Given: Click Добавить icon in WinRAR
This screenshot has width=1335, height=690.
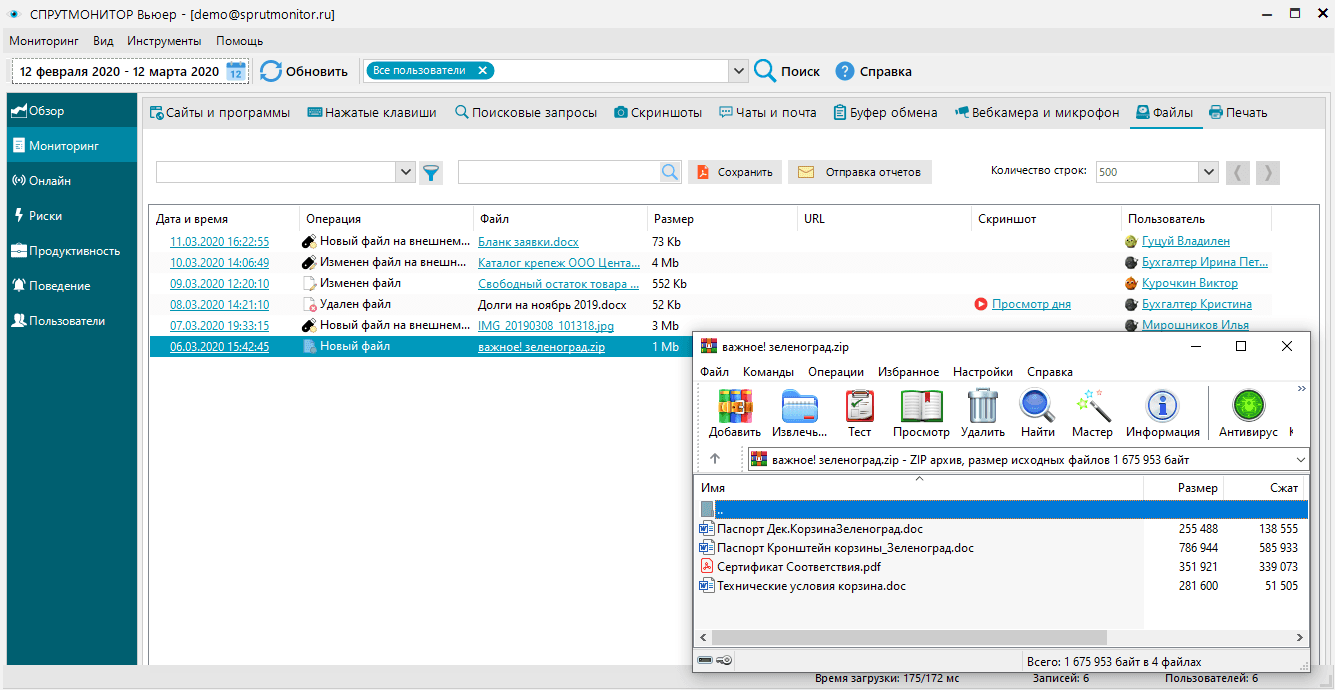Looking at the screenshot, I should tap(735, 414).
